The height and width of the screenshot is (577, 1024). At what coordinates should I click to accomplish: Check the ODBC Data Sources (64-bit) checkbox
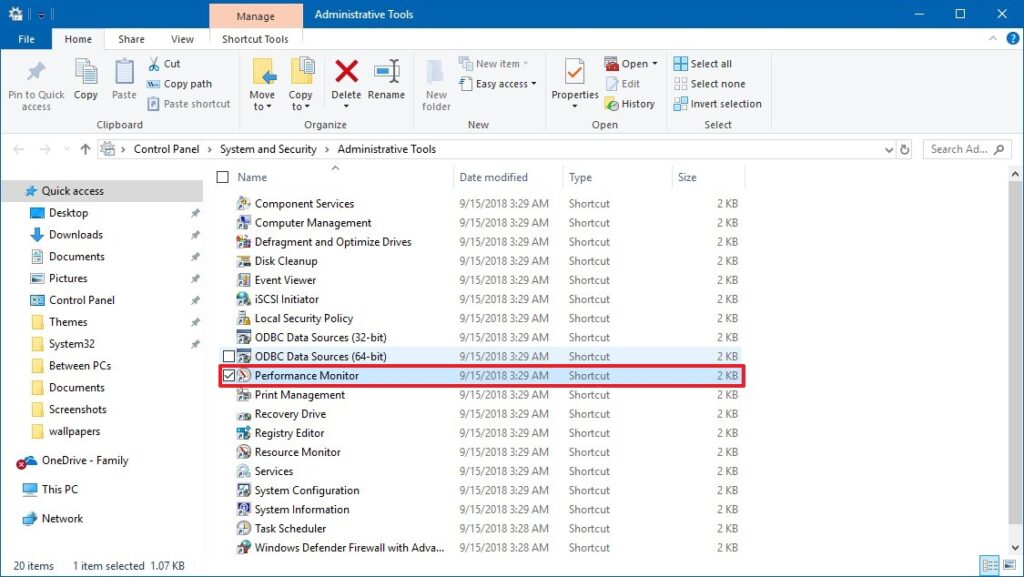[229, 357]
